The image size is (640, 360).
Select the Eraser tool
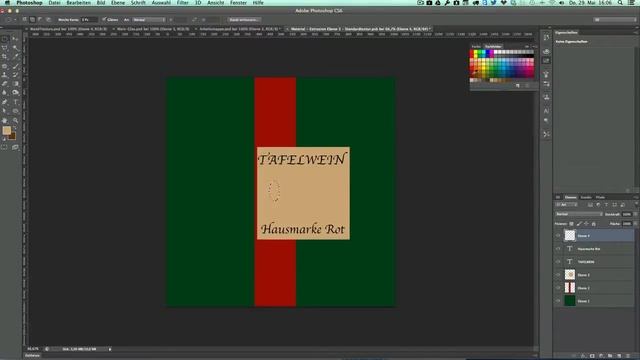(5, 84)
